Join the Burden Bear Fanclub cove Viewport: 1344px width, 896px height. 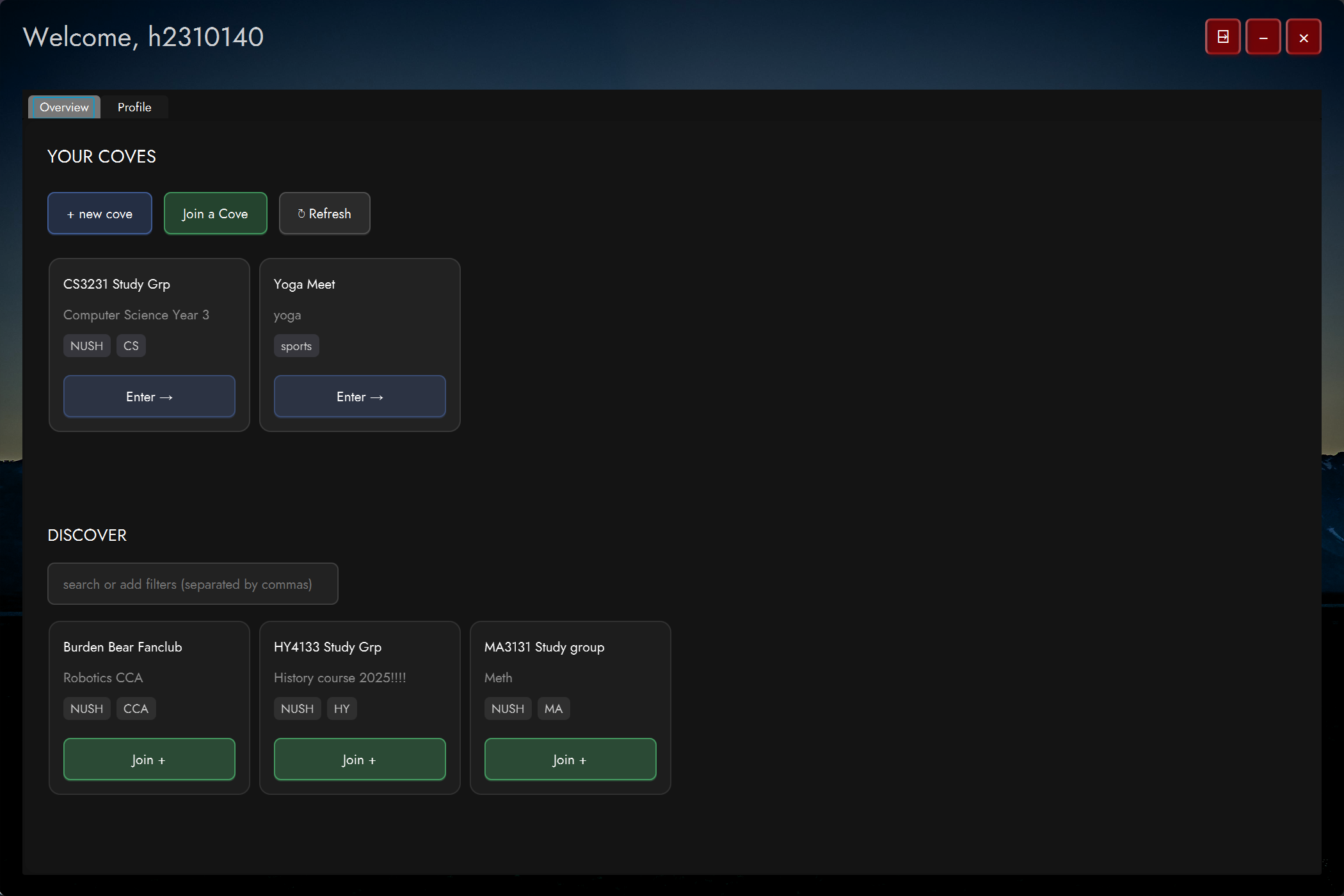[149, 760]
